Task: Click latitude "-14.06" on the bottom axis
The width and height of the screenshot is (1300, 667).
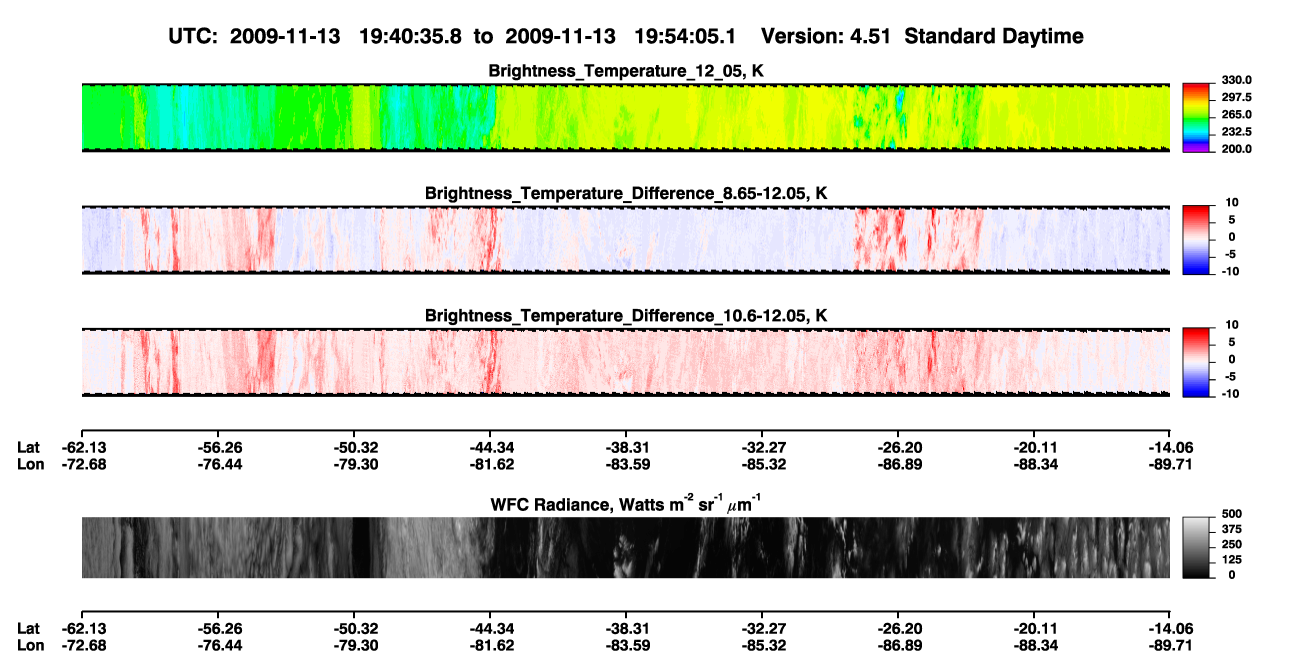Action: click(x=1170, y=628)
